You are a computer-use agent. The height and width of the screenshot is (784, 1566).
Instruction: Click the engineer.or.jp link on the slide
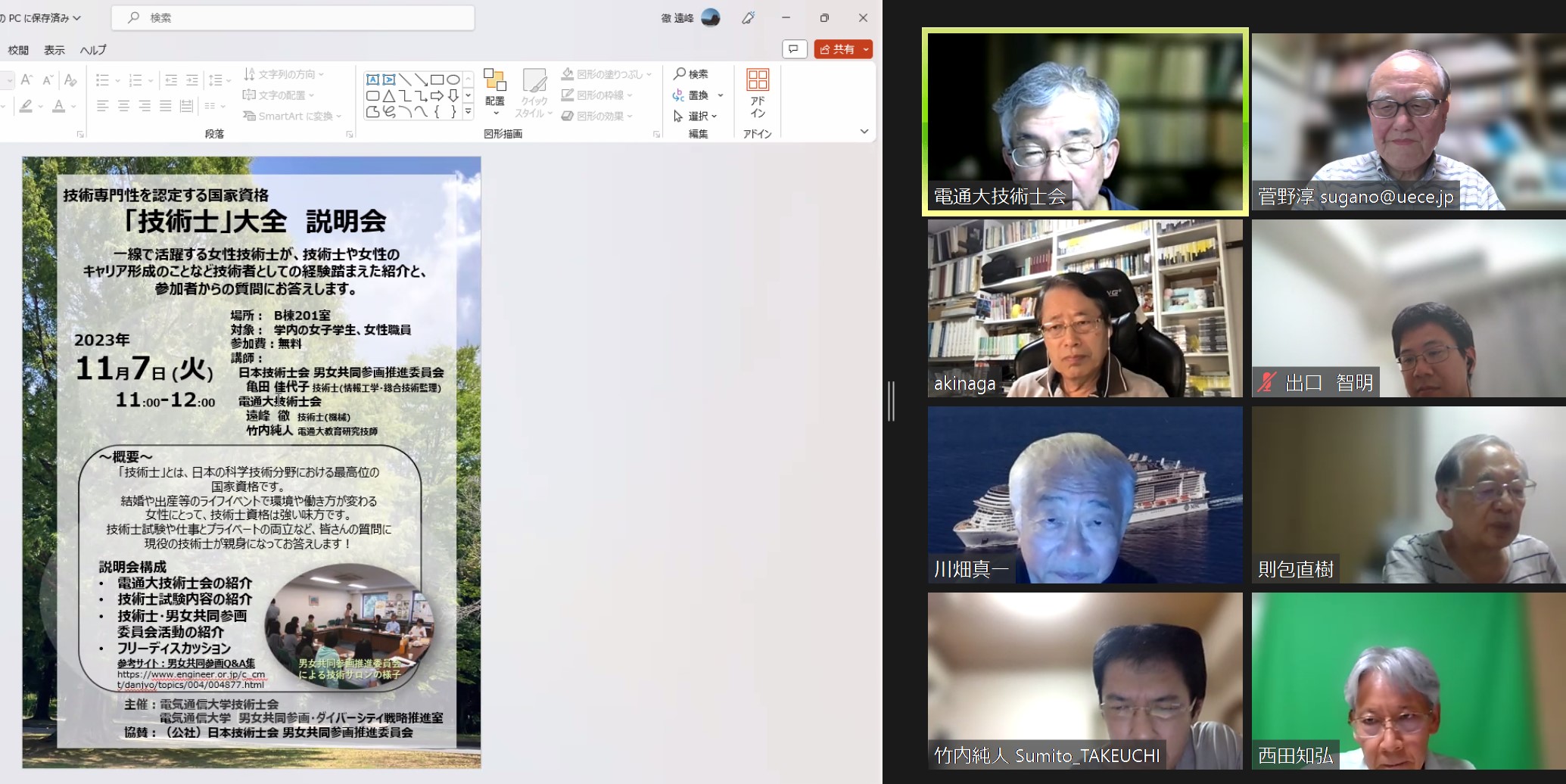[x=191, y=680]
